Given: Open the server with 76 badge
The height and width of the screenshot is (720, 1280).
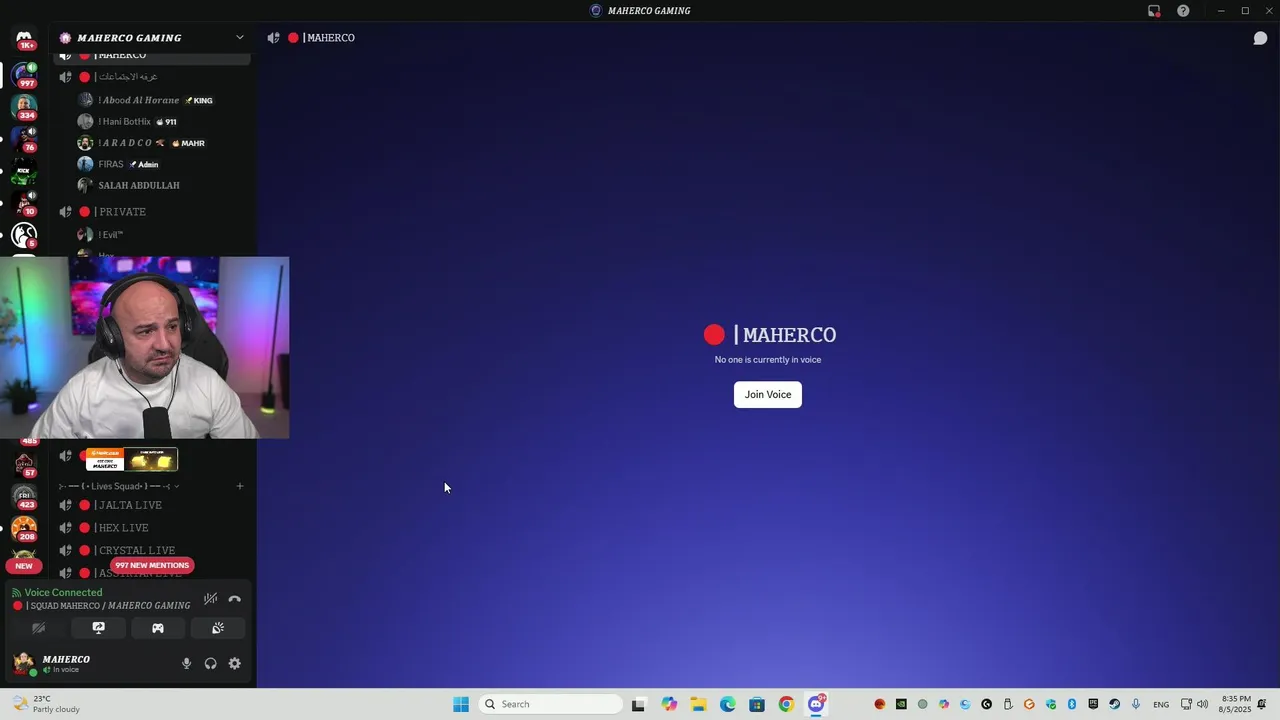Looking at the screenshot, I should coord(24,138).
